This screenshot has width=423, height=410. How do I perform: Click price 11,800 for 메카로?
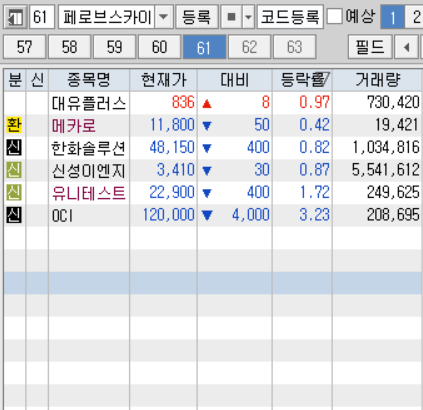click(172, 125)
